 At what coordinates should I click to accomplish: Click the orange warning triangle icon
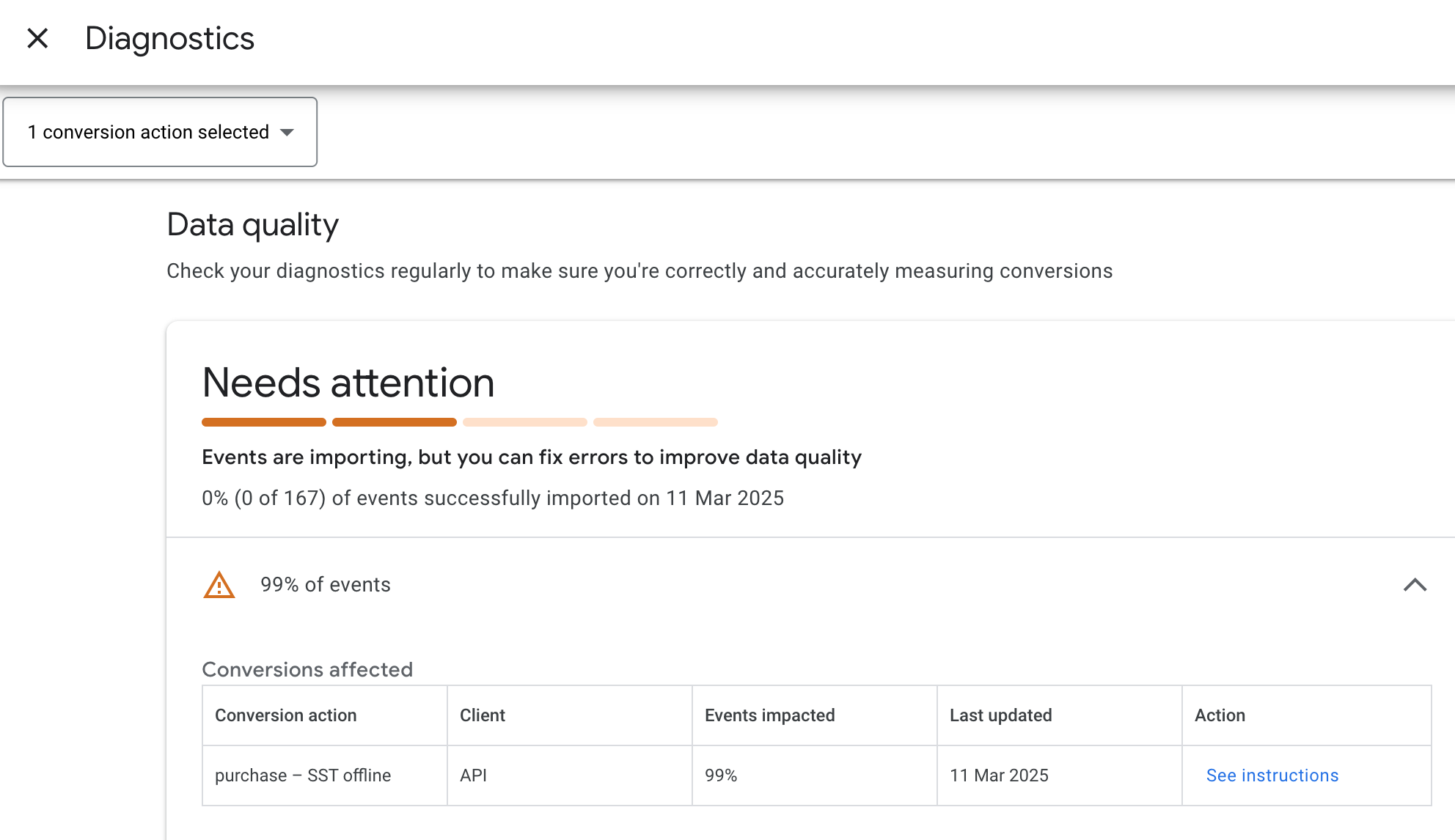pyautogui.click(x=219, y=585)
